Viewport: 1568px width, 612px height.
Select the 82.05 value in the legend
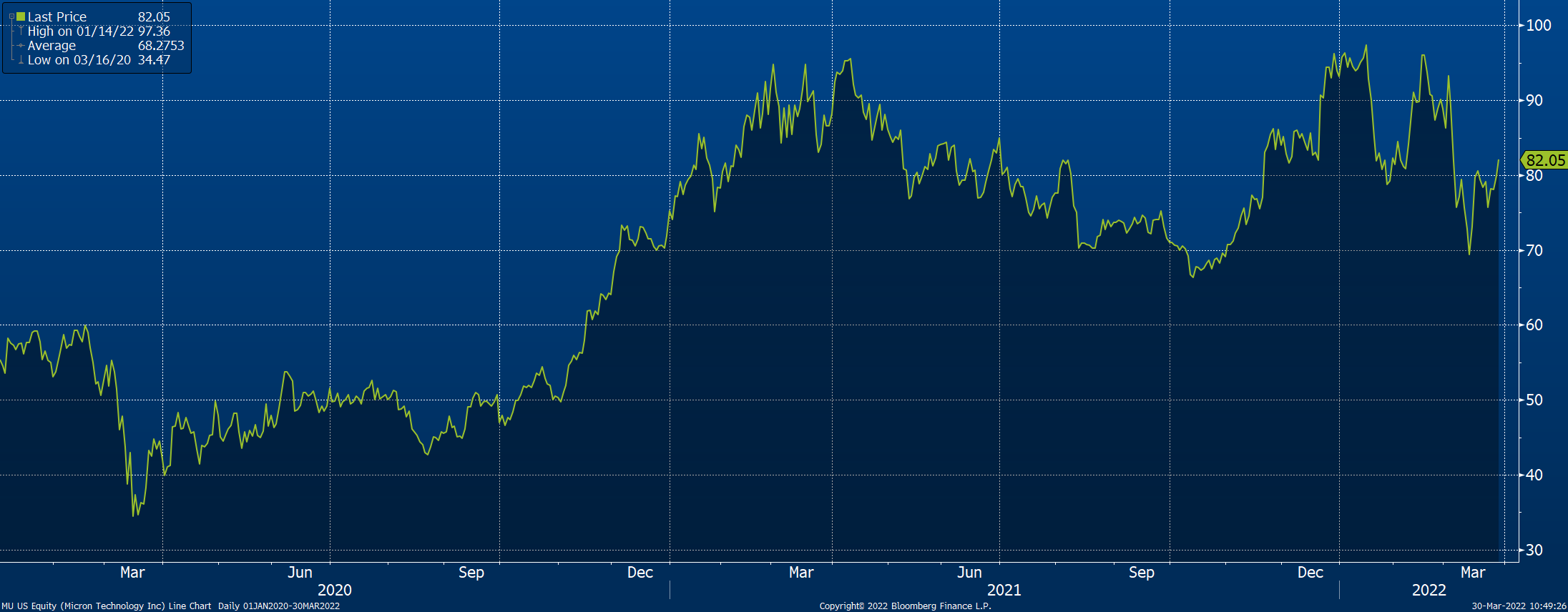tap(154, 16)
